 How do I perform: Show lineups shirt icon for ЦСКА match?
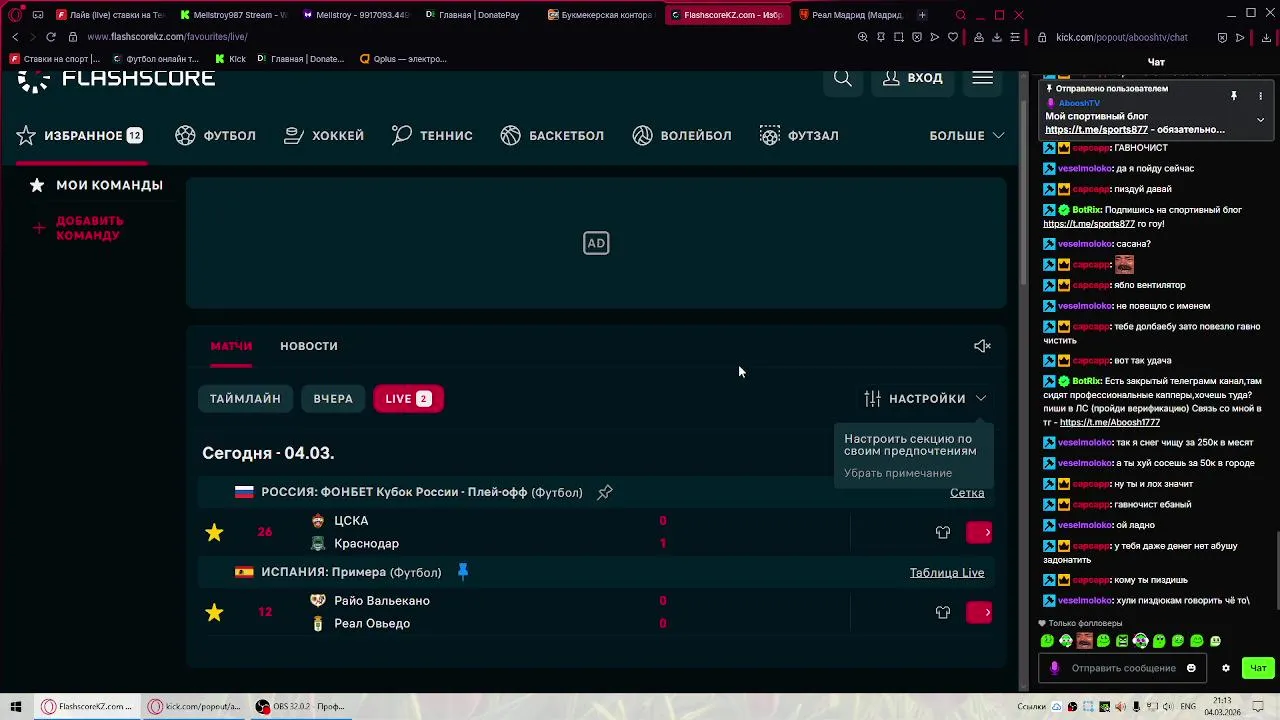[943, 533]
